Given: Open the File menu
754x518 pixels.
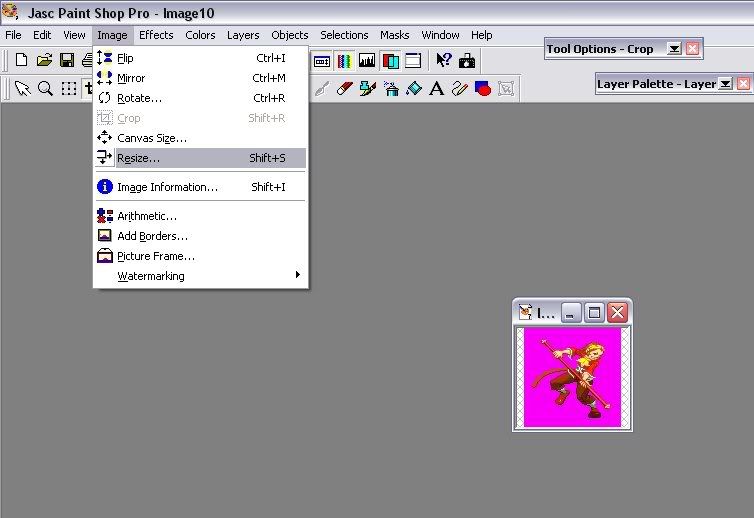Looking at the screenshot, I should click(x=13, y=35).
